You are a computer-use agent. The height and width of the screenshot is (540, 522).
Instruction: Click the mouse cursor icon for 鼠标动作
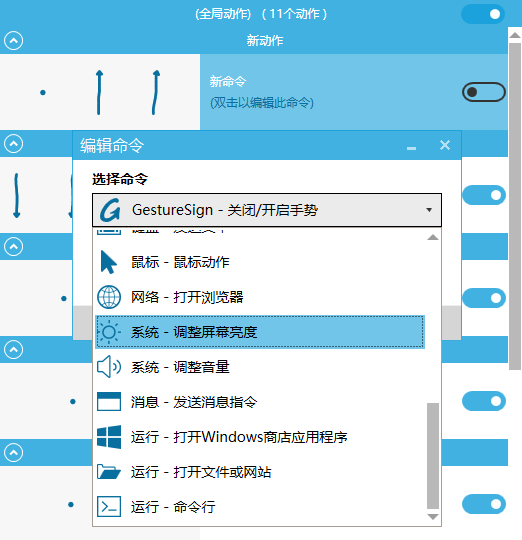(108, 262)
